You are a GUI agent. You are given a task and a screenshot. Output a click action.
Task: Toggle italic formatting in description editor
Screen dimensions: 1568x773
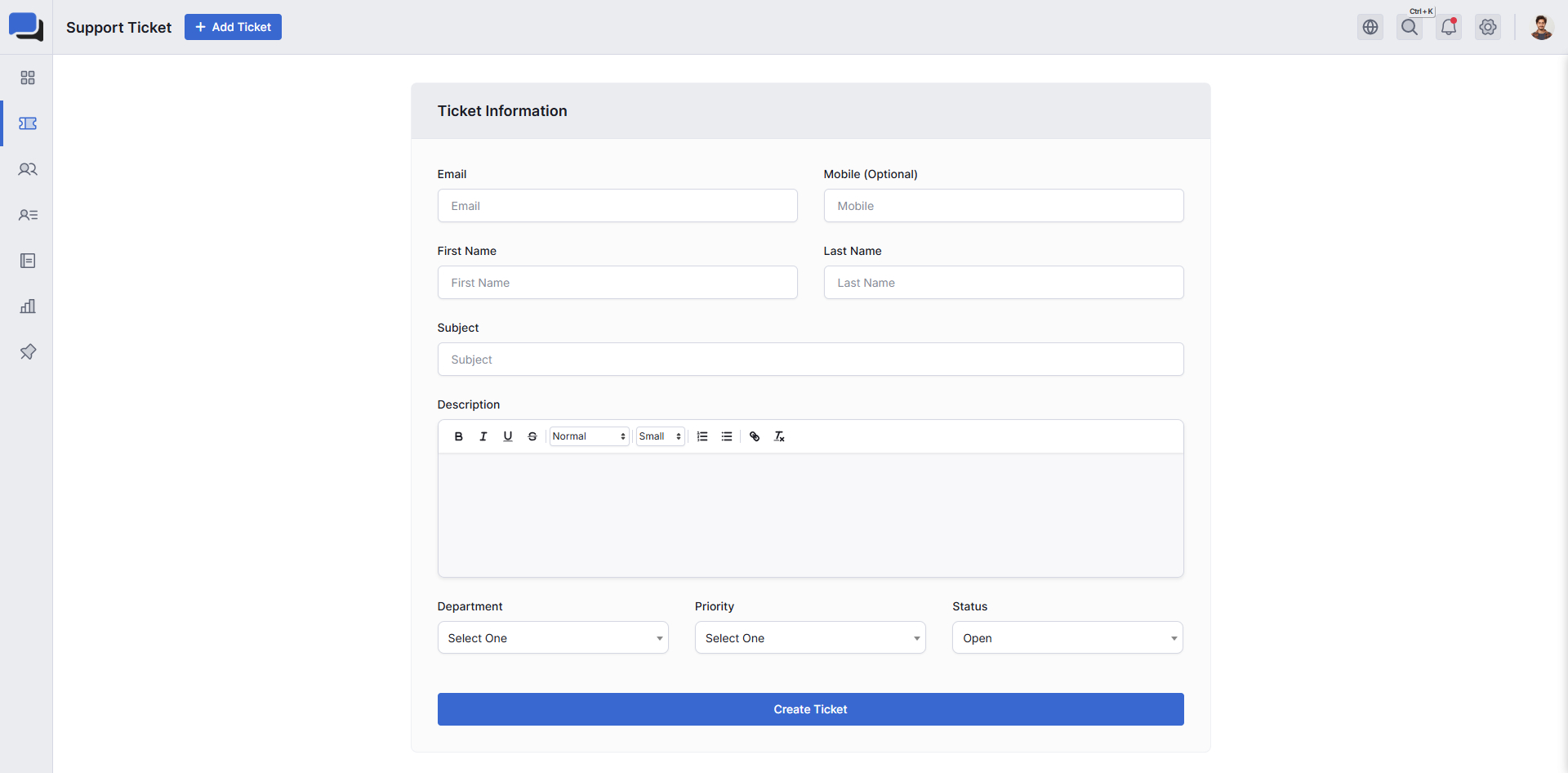[483, 436]
